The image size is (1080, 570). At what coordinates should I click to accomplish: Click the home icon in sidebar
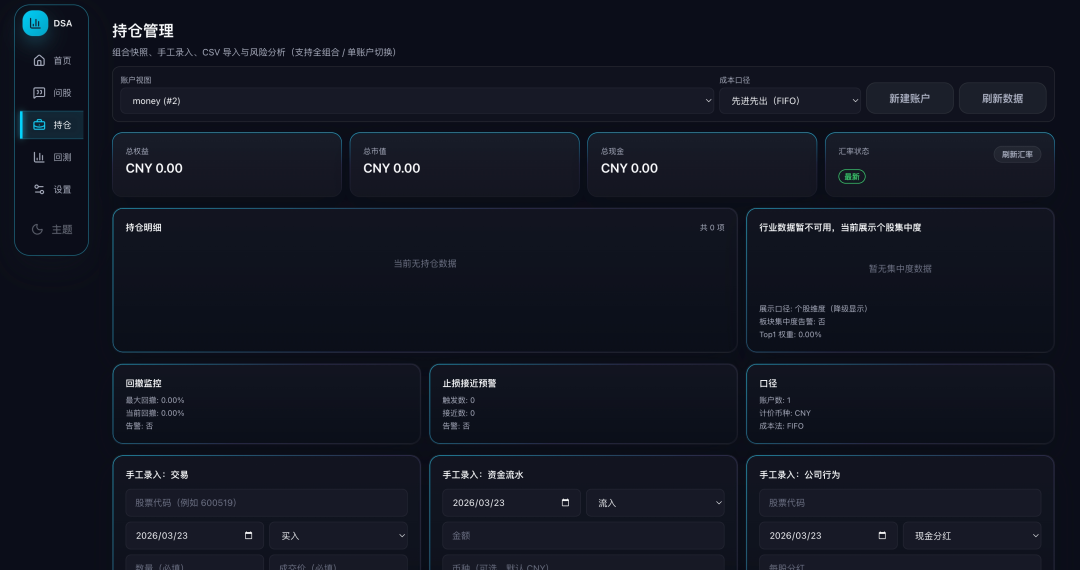coord(39,61)
